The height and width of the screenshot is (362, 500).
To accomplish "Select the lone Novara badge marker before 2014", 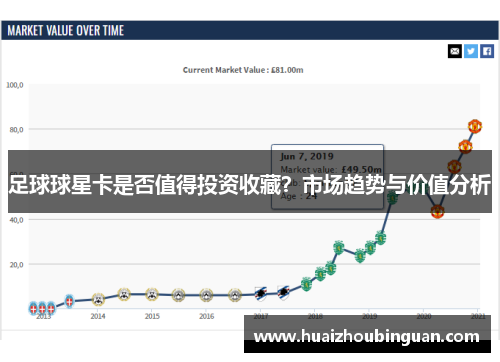I will coord(69,301).
